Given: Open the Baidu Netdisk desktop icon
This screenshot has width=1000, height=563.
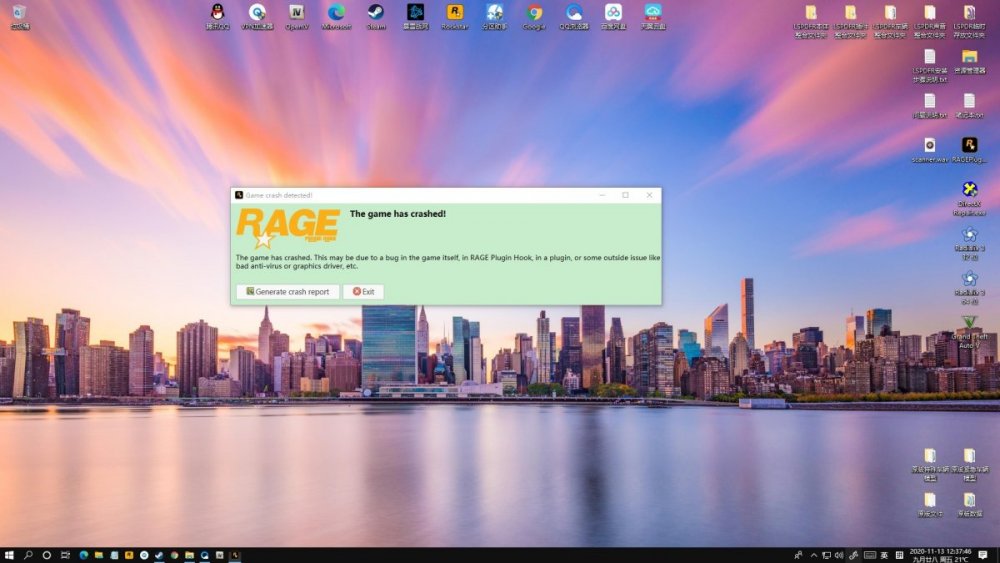Looking at the screenshot, I should pos(613,17).
